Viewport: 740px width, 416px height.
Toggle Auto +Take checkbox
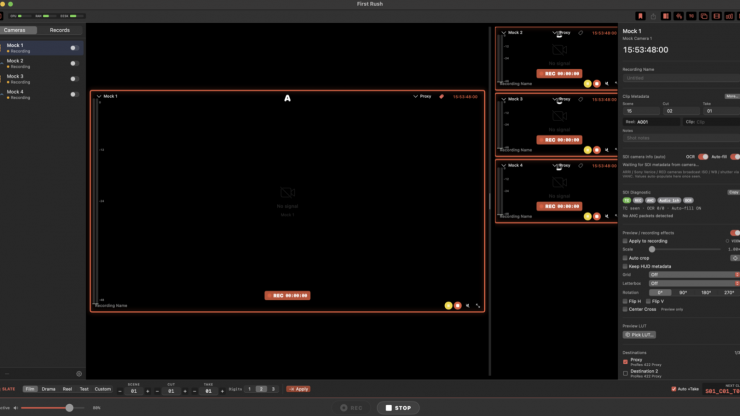click(673, 389)
